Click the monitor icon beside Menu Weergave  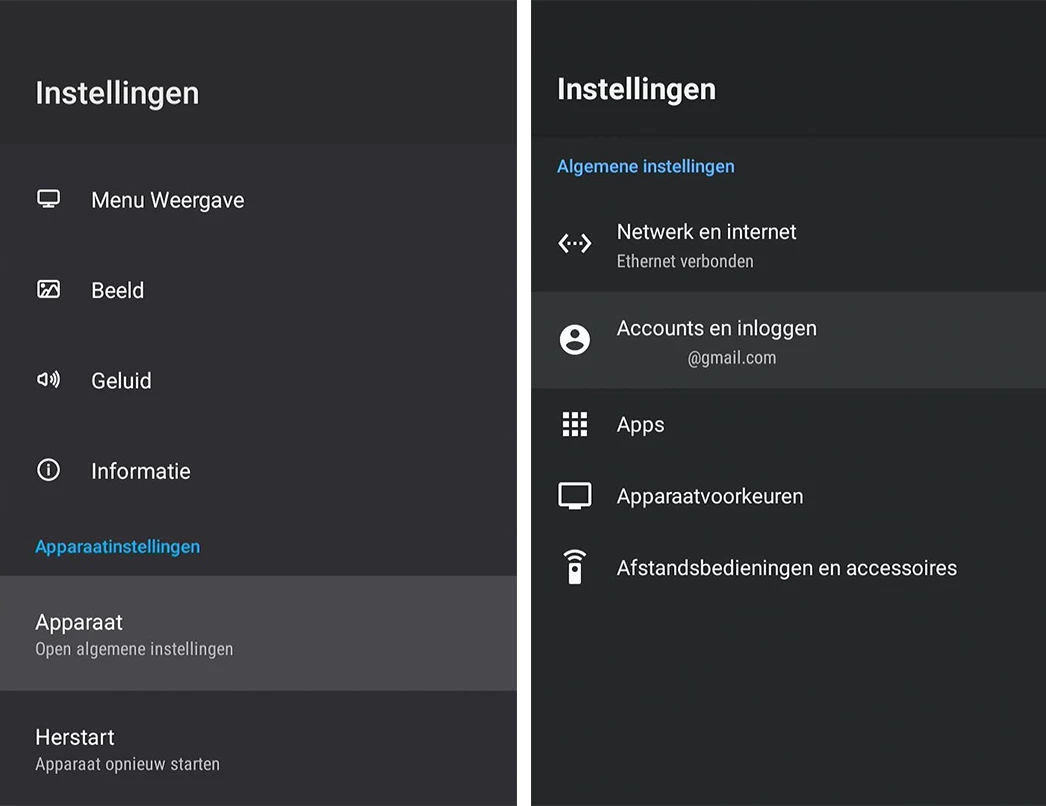click(48, 199)
